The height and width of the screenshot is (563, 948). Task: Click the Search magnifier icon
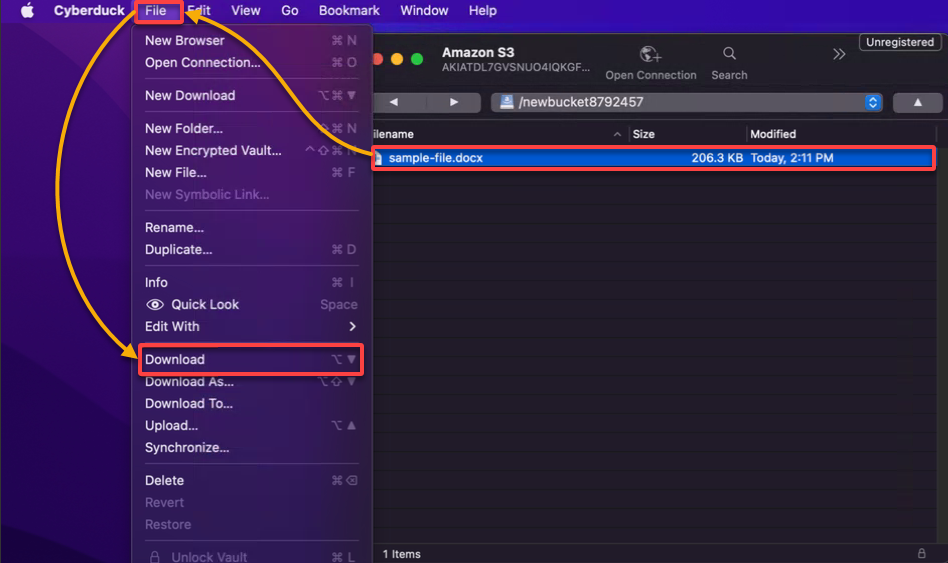(x=730, y=54)
